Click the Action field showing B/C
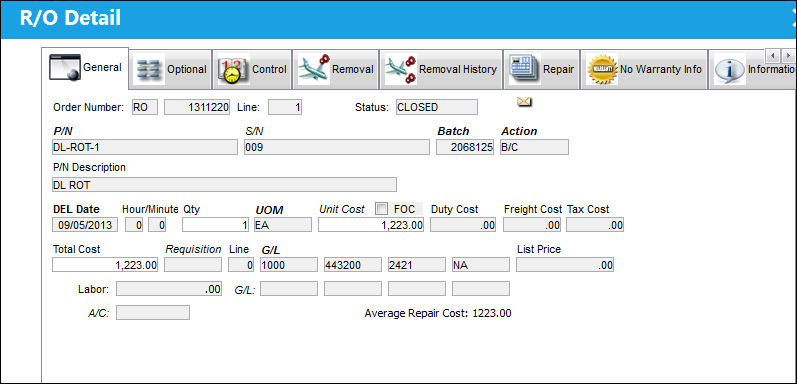The image size is (797, 384). click(534, 147)
